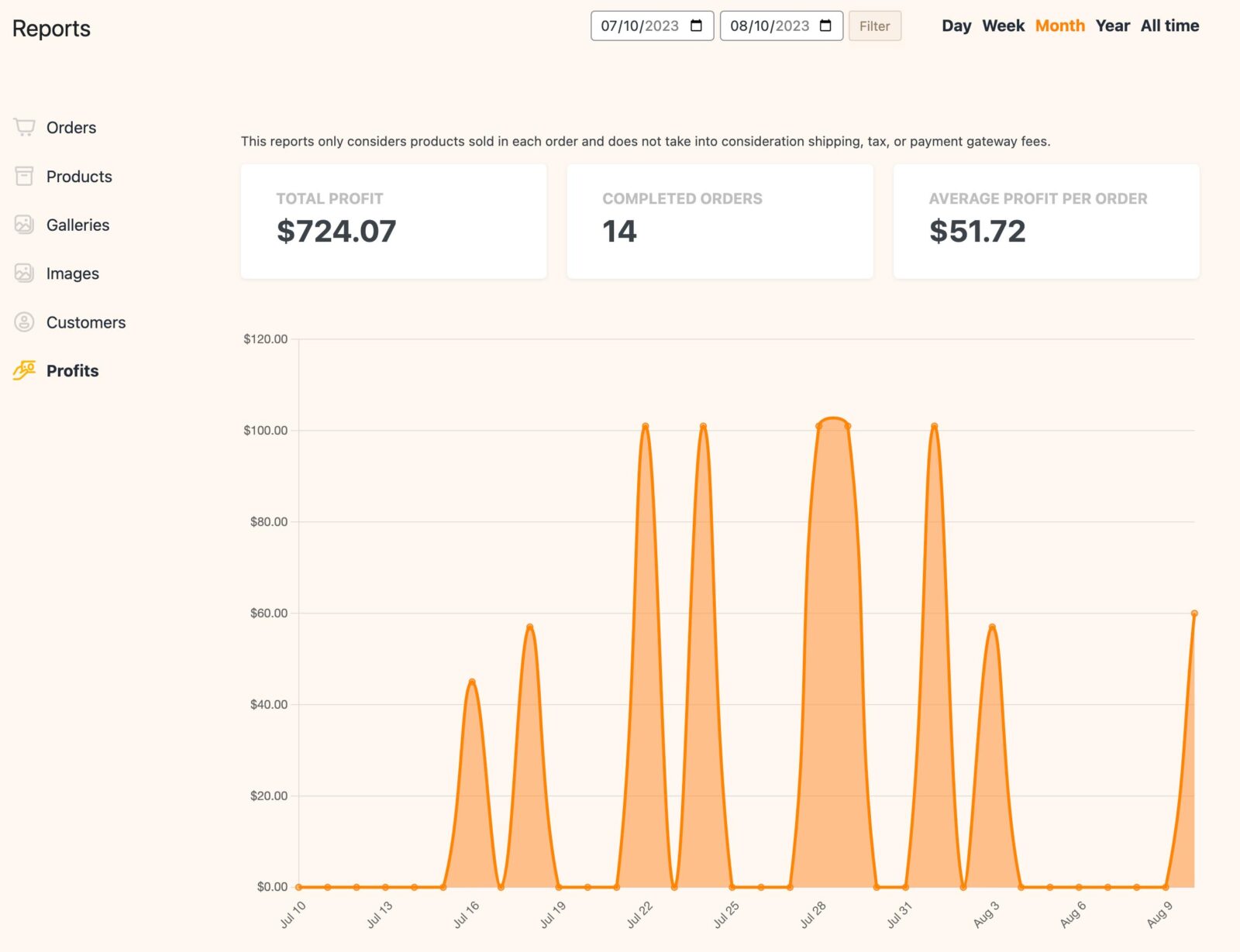Click the Aug 9 x-axis label
The height and width of the screenshot is (952, 1240).
point(1159,914)
